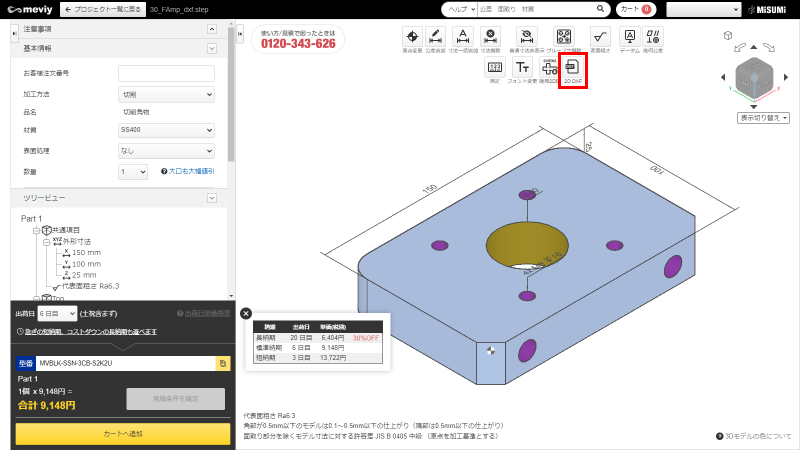Click the customer order number input field
This screenshot has height=450, width=800.
pyautogui.click(x=166, y=73)
